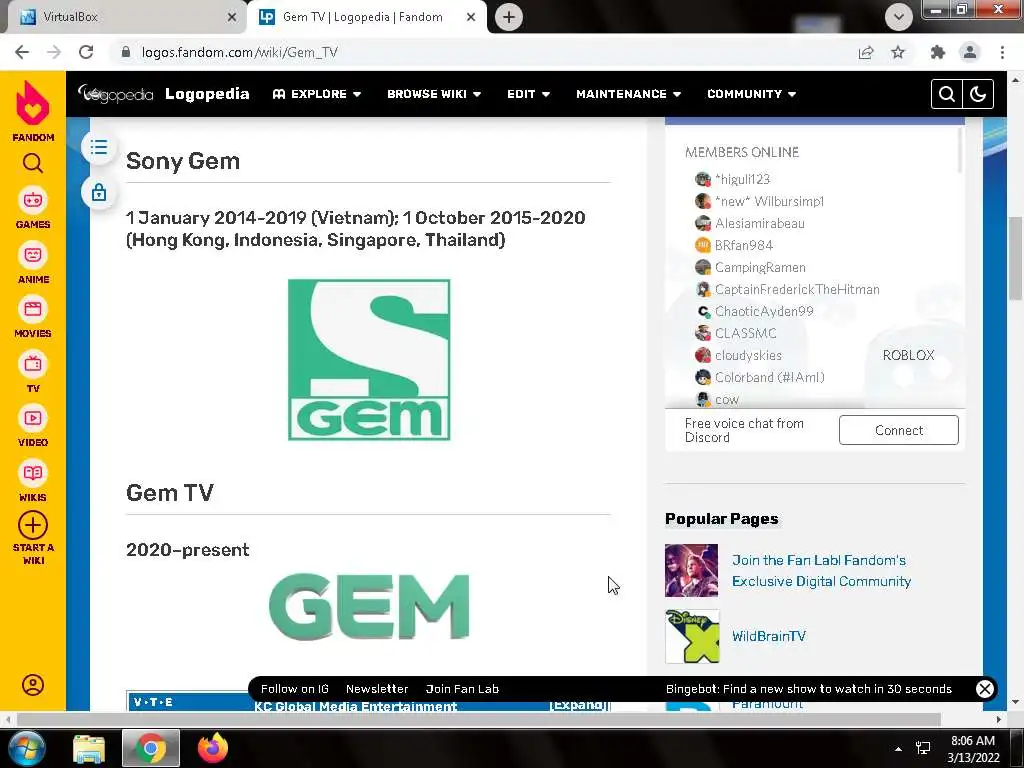1024x768 pixels.
Task: Open the File Explorer taskbar icon
Action: [89, 748]
